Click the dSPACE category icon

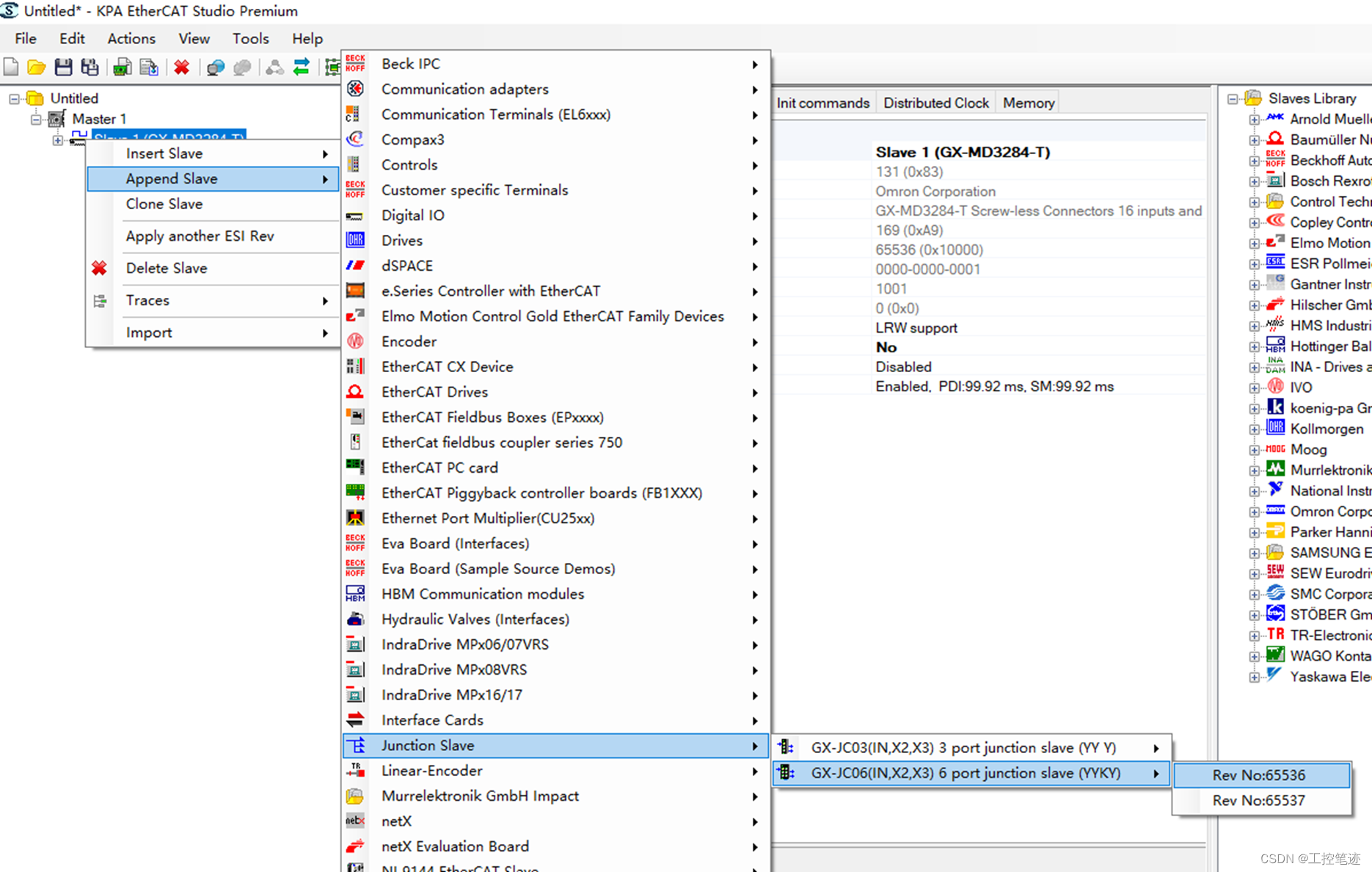(x=355, y=266)
